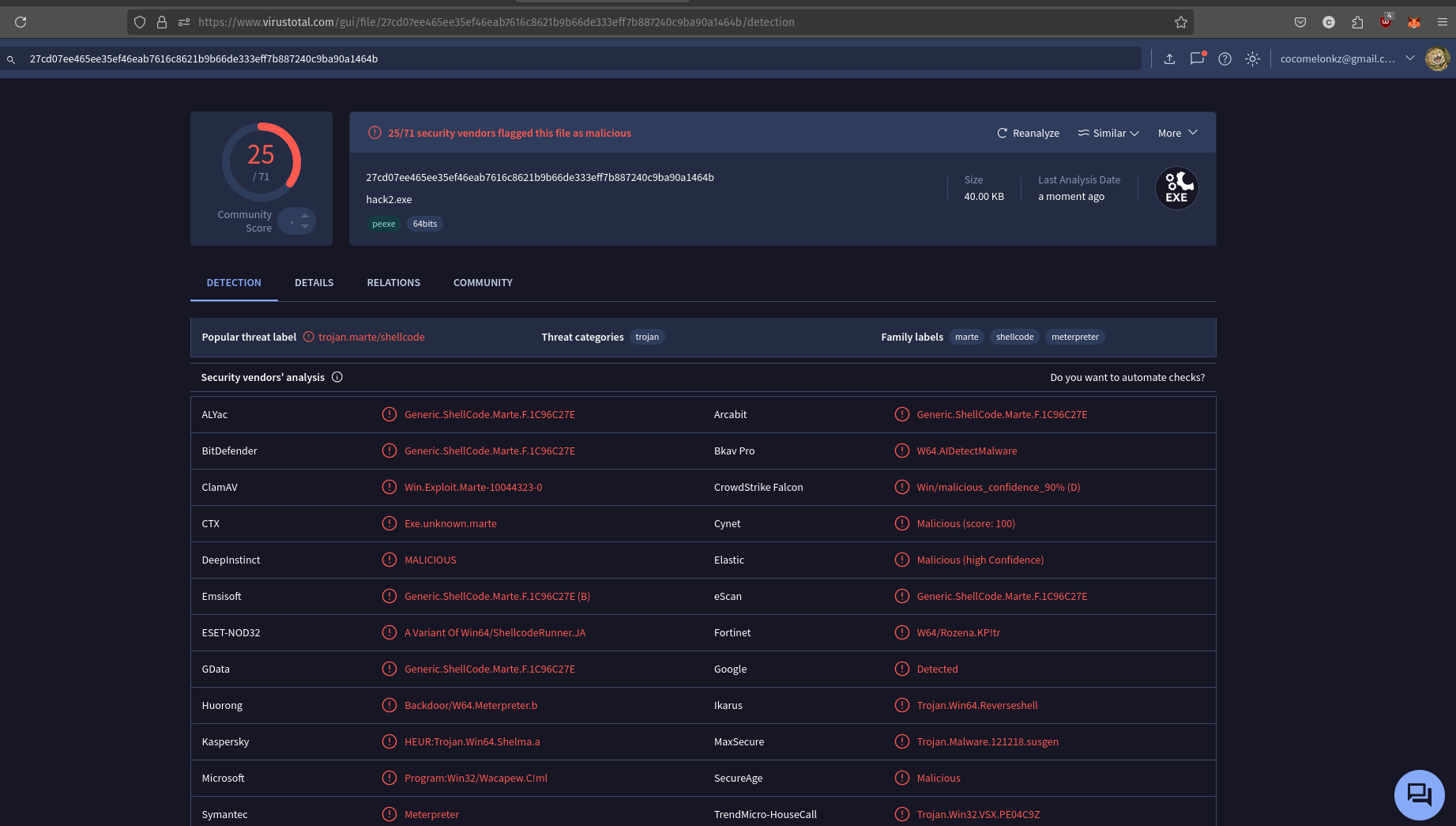Click the Reanalyze button
This screenshot has width=1456, height=826.
point(1028,133)
